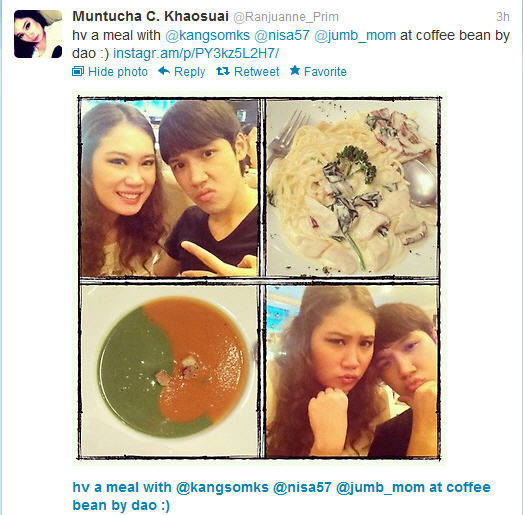Open the @Ranjuanne_Prim username handle
Image resolution: width=523 pixels, height=515 pixels.
pyautogui.click(x=286, y=17)
